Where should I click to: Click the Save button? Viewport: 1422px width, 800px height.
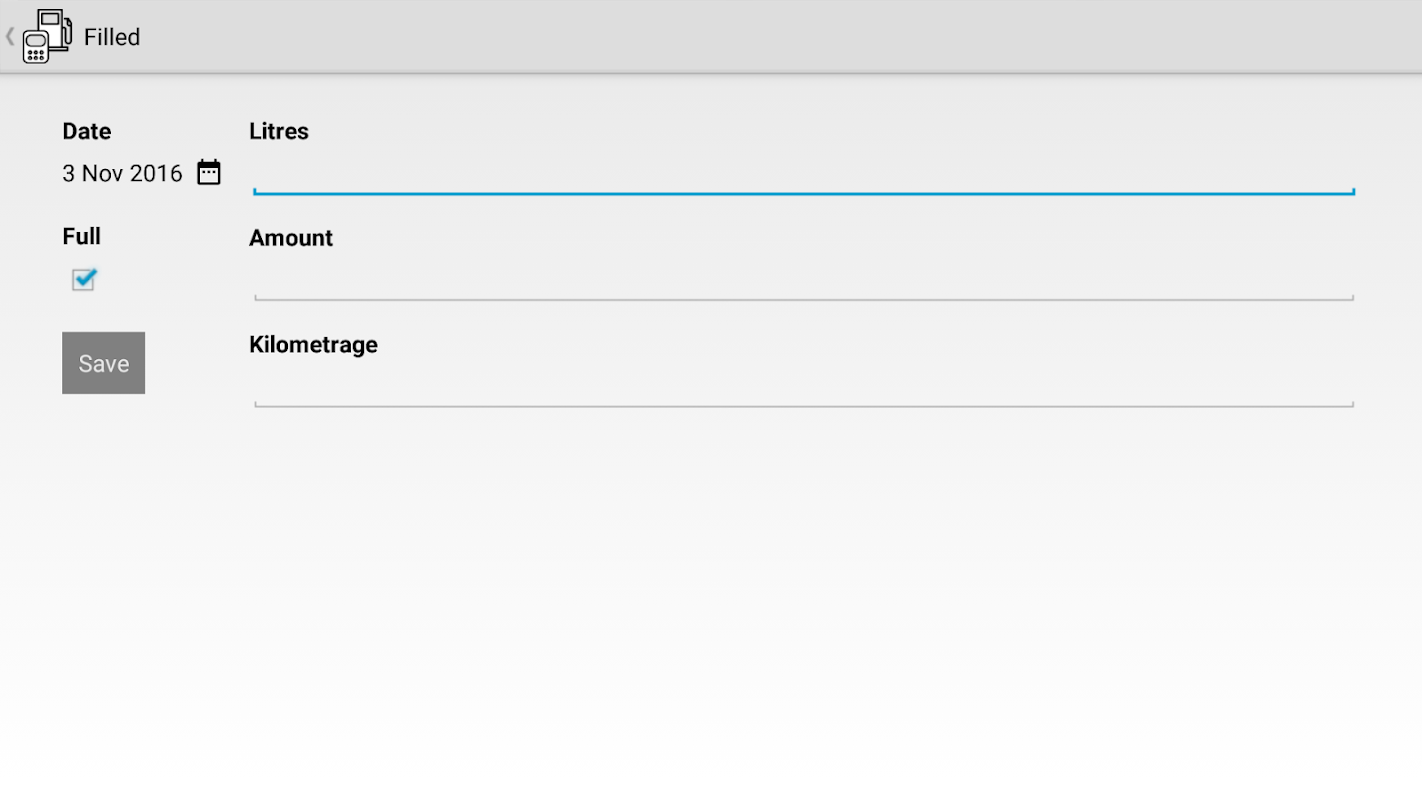pos(103,363)
